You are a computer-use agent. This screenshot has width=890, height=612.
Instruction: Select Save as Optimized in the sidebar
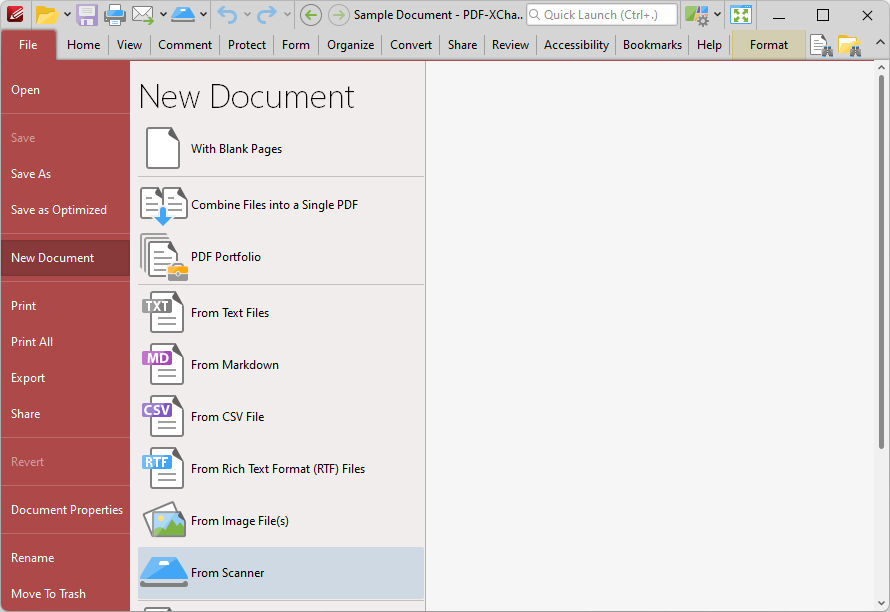(x=65, y=209)
